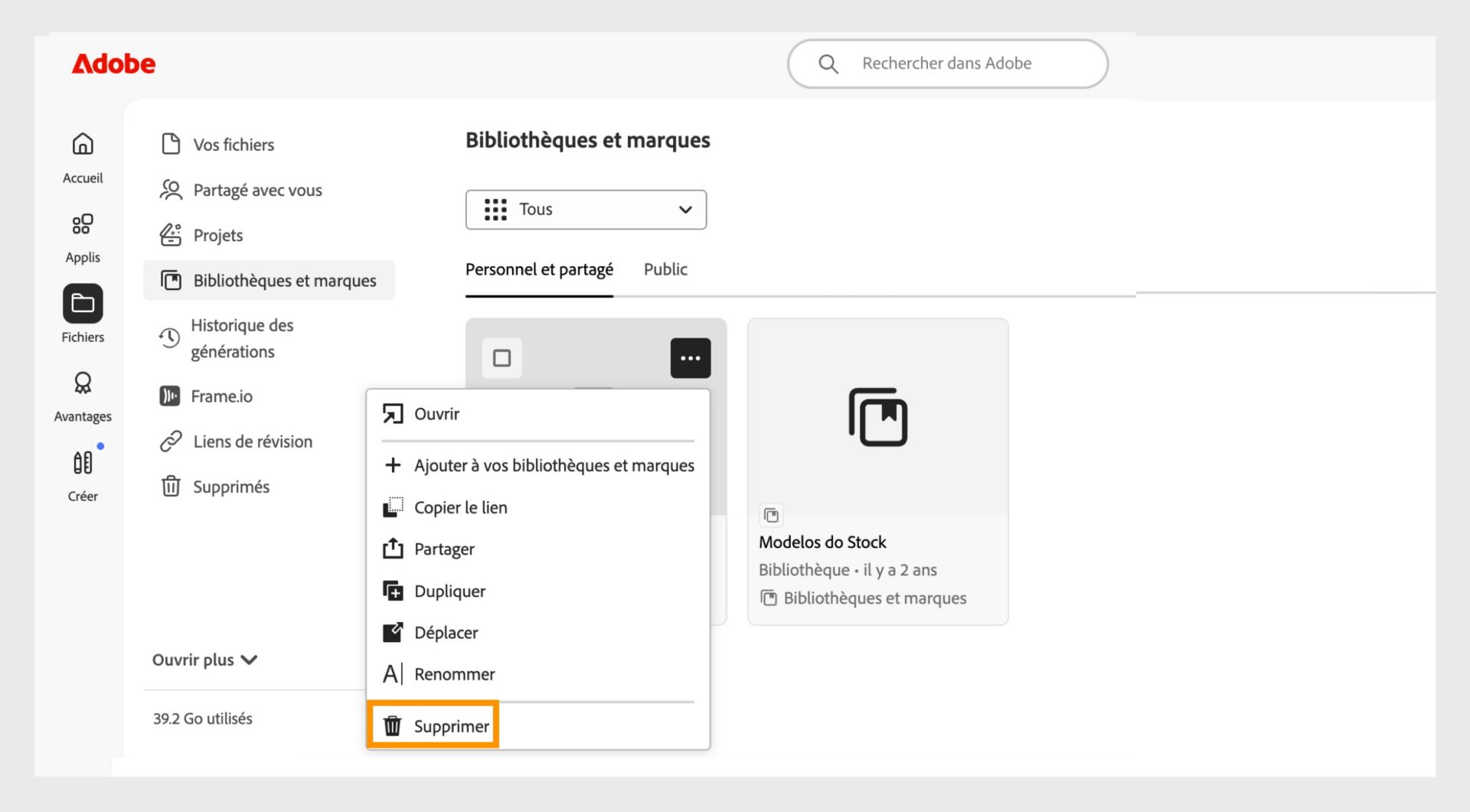Image resolution: width=1470 pixels, height=812 pixels.
Task: Choose Supprimer in context menu
Action: (537, 726)
